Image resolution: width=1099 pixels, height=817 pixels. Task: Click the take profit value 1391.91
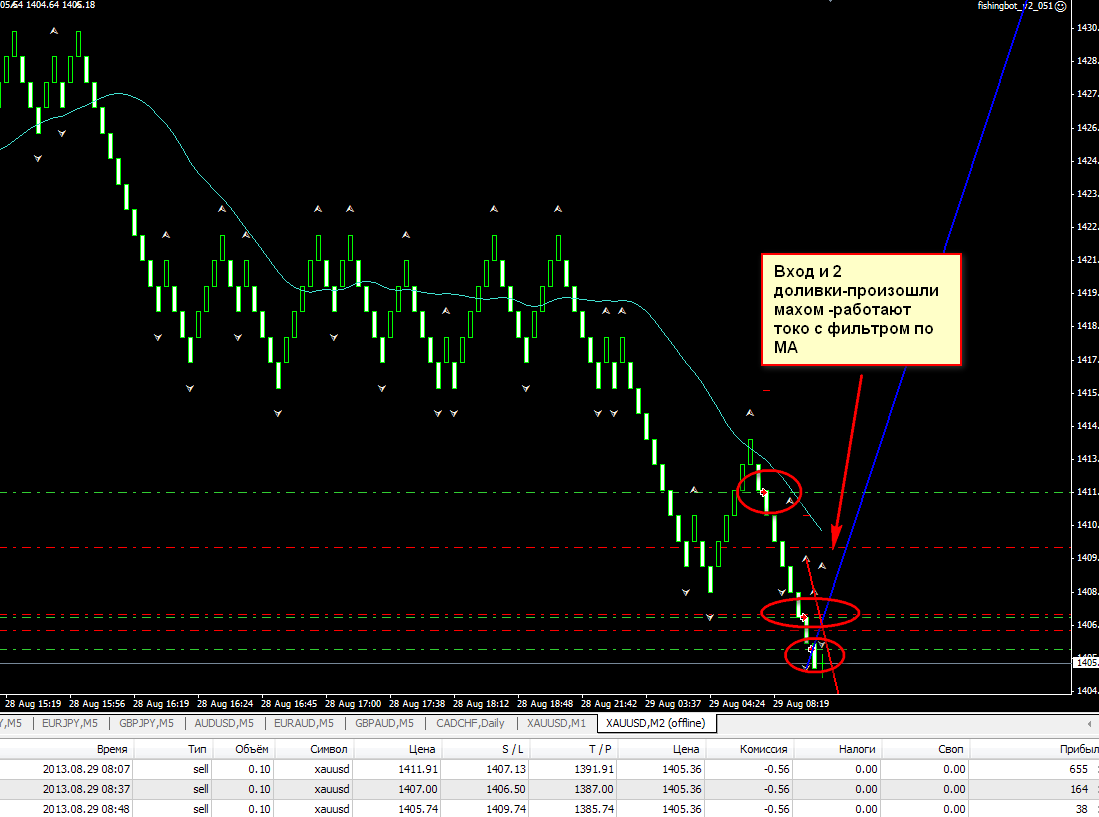click(593, 769)
